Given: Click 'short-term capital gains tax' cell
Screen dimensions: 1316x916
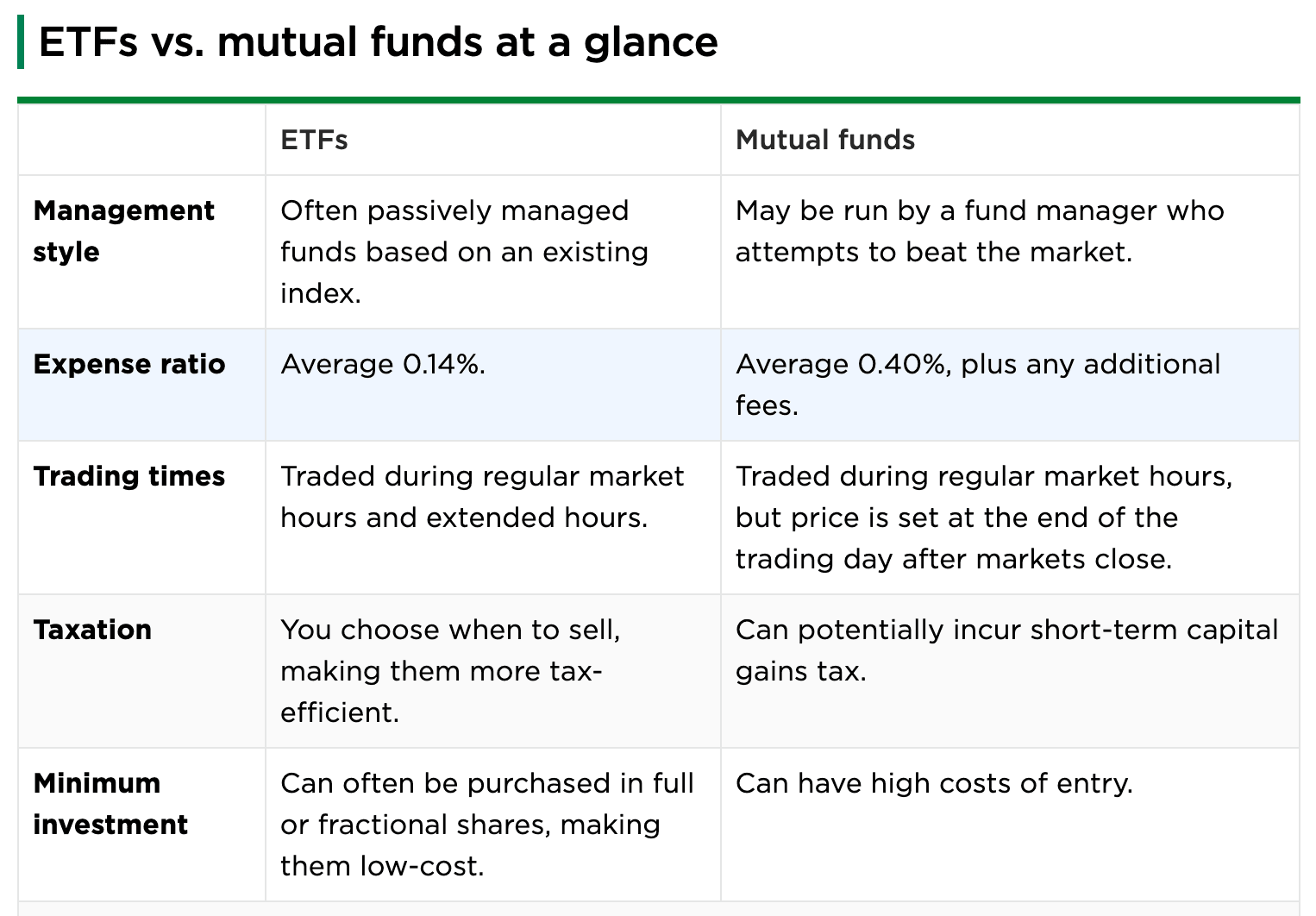Looking at the screenshot, I should coord(1006,650).
